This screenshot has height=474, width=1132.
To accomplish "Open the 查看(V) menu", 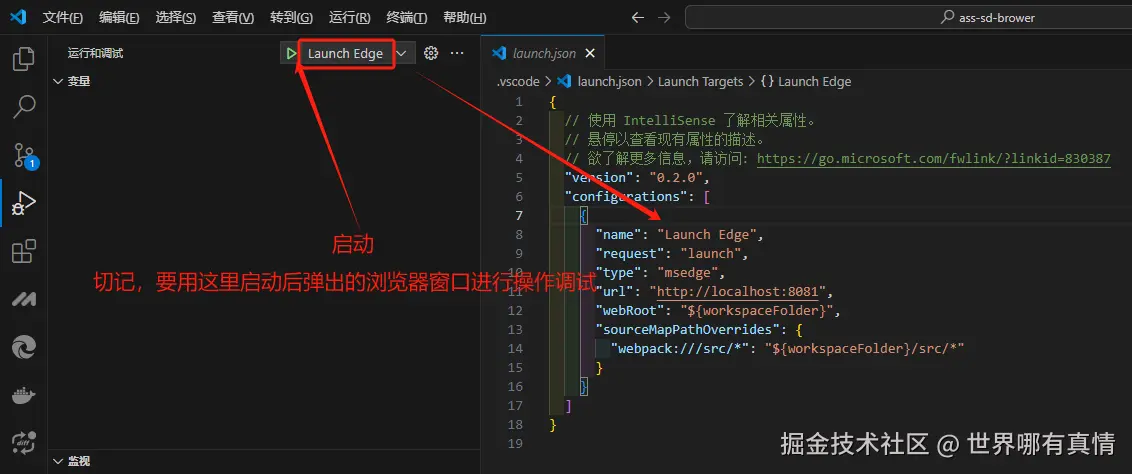I will pyautogui.click(x=232, y=17).
